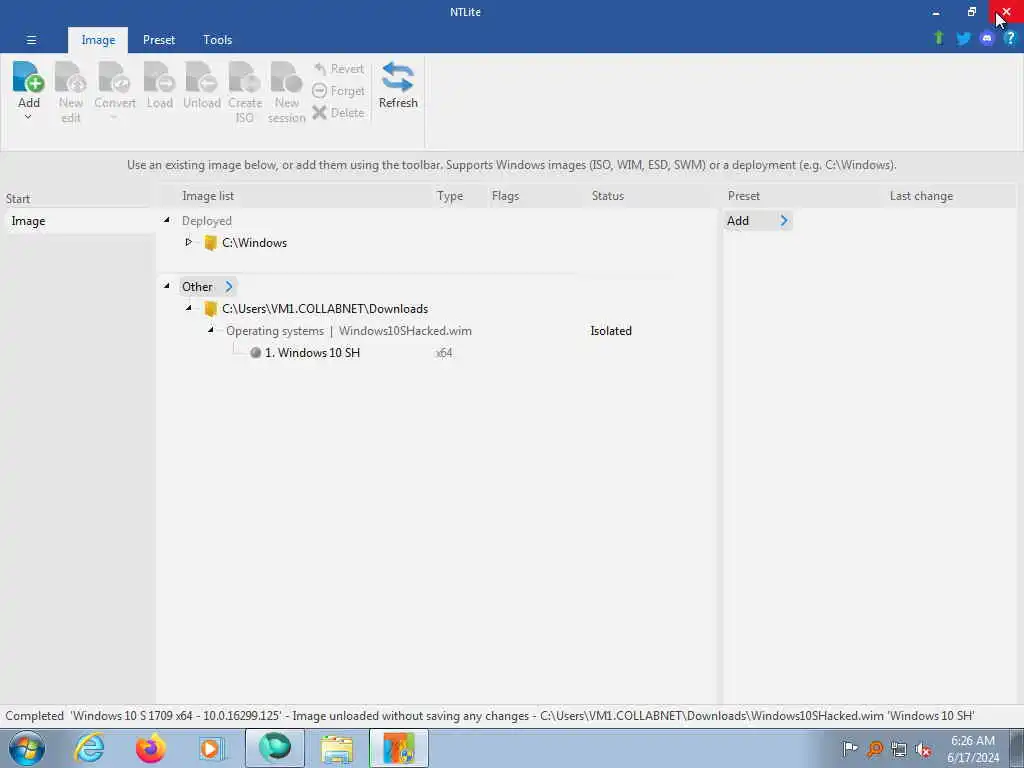
Task: Launch Internet Explorer from the taskbar
Action: 89,748
